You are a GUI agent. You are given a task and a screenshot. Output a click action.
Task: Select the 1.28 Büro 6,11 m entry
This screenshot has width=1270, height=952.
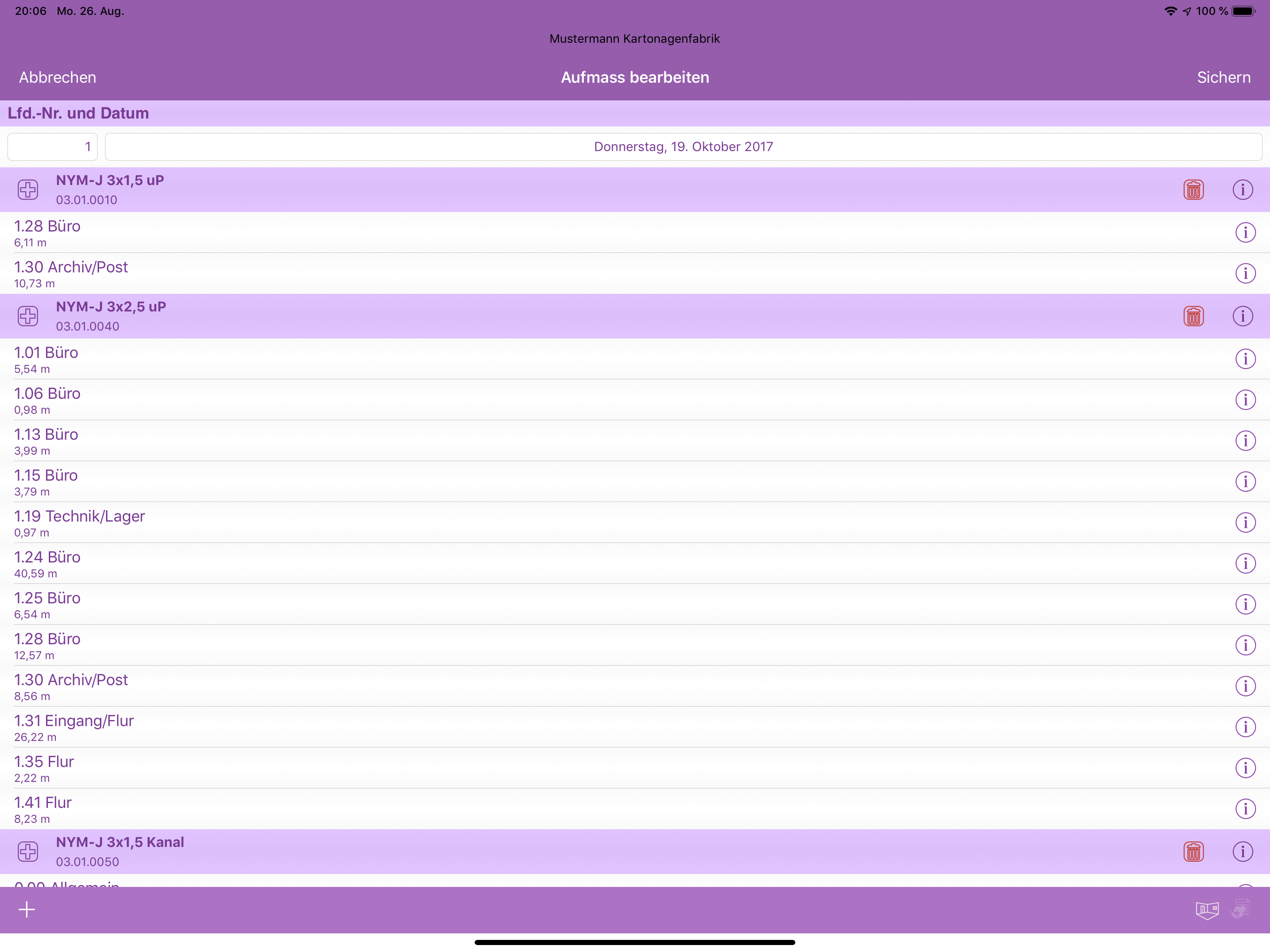click(x=635, y=232)
